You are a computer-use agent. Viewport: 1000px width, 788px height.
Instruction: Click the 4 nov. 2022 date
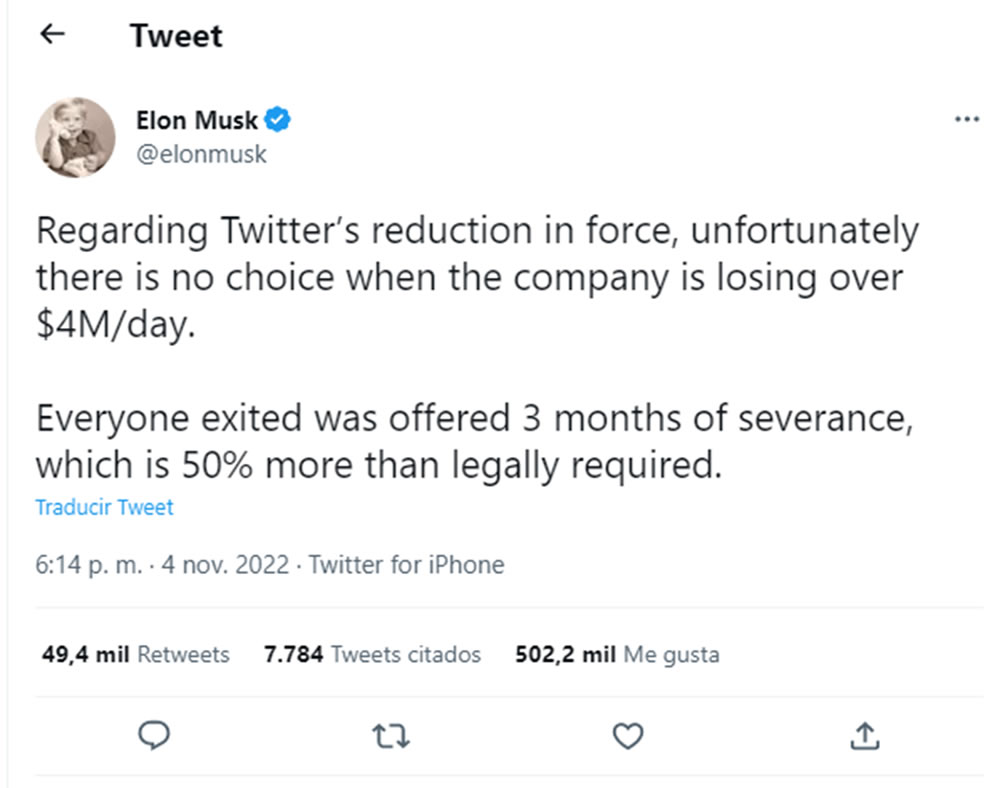[225, 565]
